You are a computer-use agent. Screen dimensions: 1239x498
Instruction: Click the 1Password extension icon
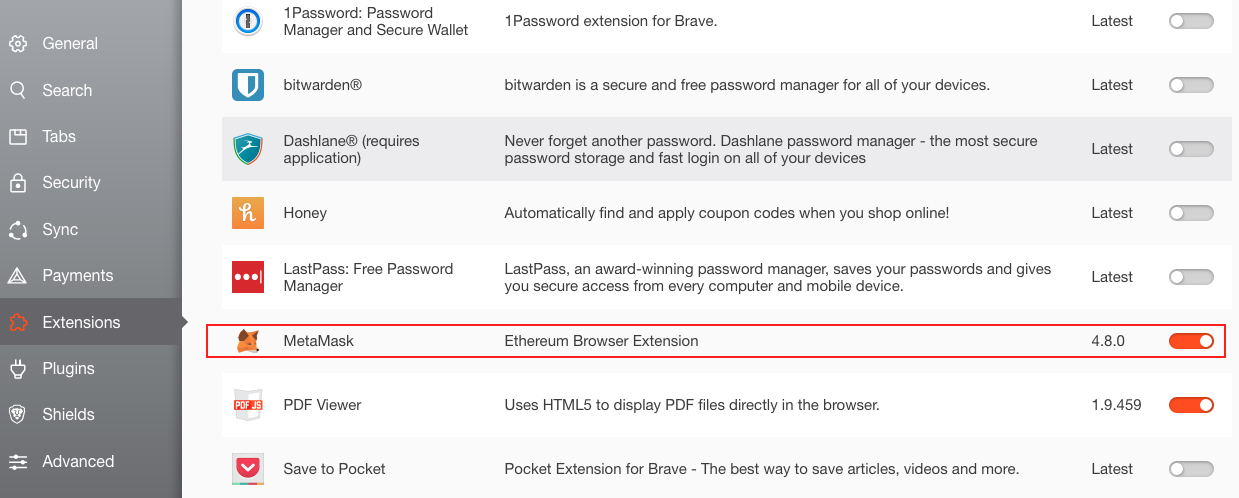click(x=247, y=21)
